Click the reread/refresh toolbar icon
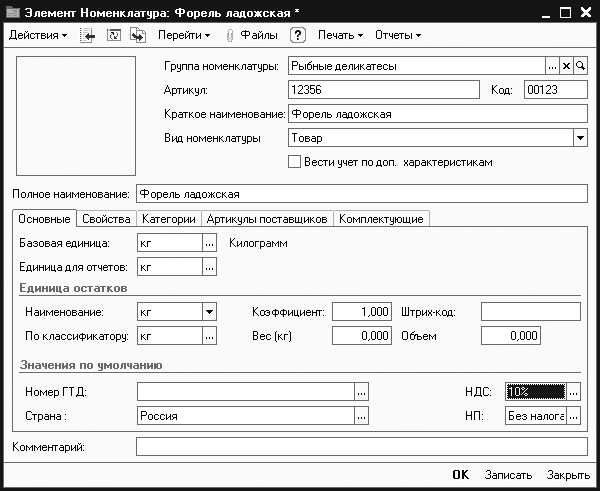This screenshot has height=491, width=600. click(114, 35)
